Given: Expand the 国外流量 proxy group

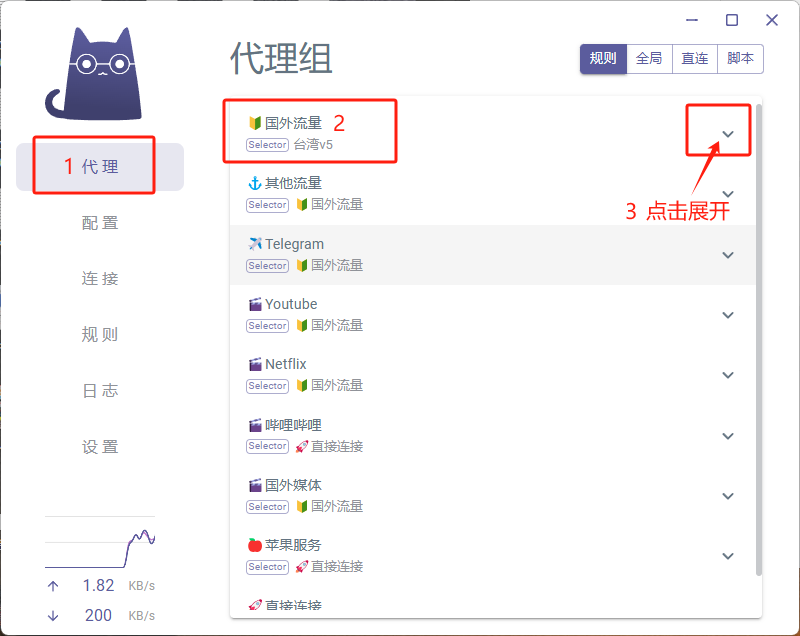Looking at the screenshot, I should [x=728, y=134].
